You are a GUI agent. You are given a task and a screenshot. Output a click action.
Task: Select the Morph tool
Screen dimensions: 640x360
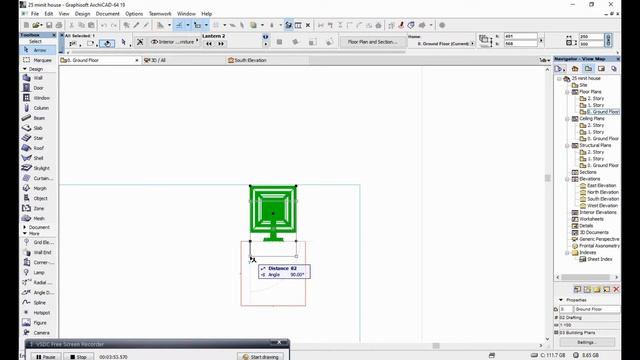(38, 188)
